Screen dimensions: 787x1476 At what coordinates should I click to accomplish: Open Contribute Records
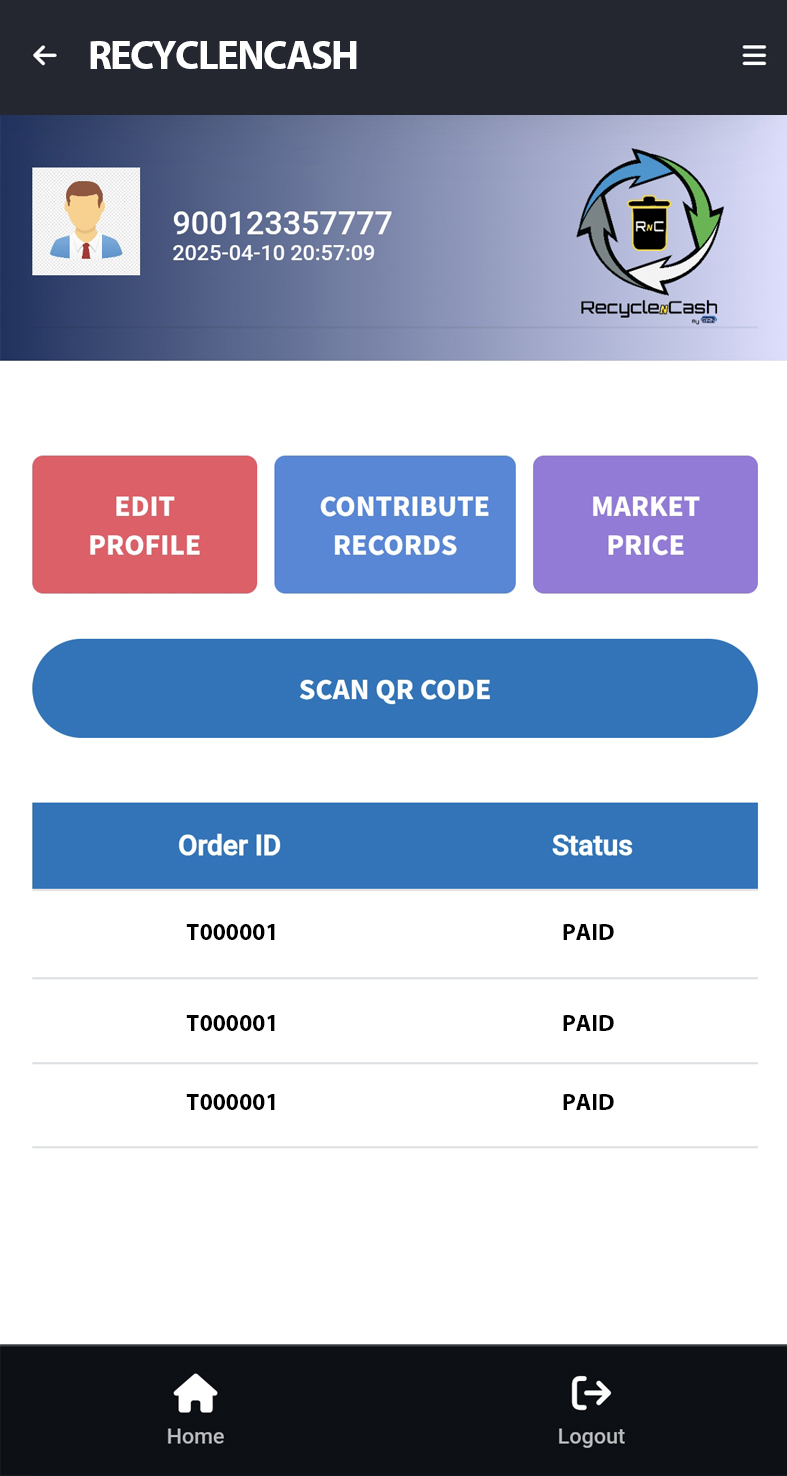tap(395, 524)
